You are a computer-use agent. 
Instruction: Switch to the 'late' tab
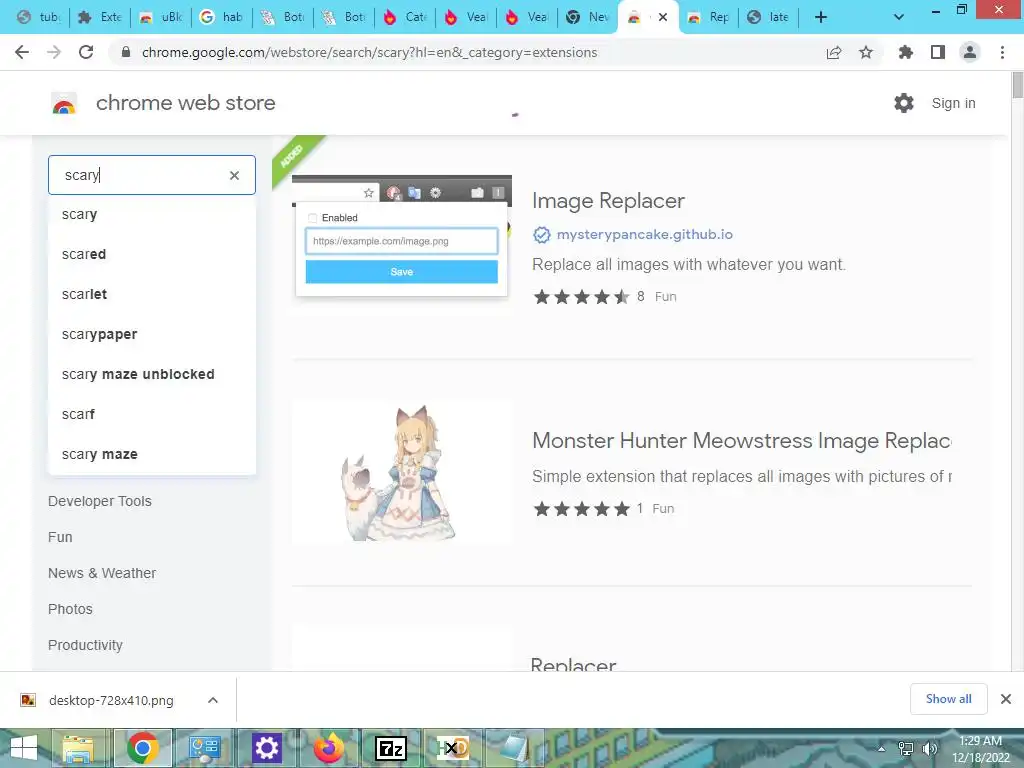tap(769, 17)
